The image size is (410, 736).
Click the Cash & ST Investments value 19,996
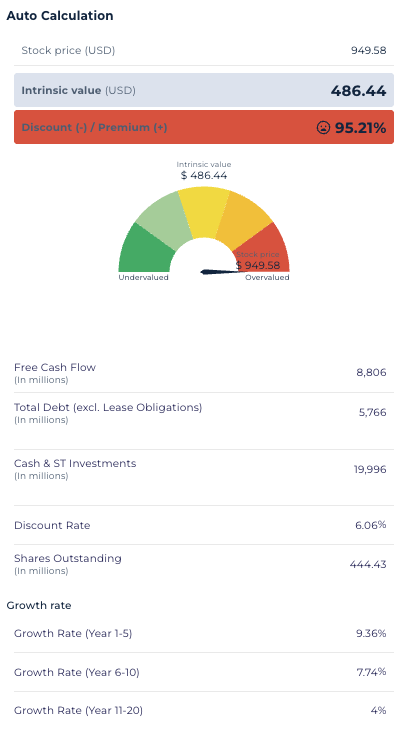coord(370,469)
